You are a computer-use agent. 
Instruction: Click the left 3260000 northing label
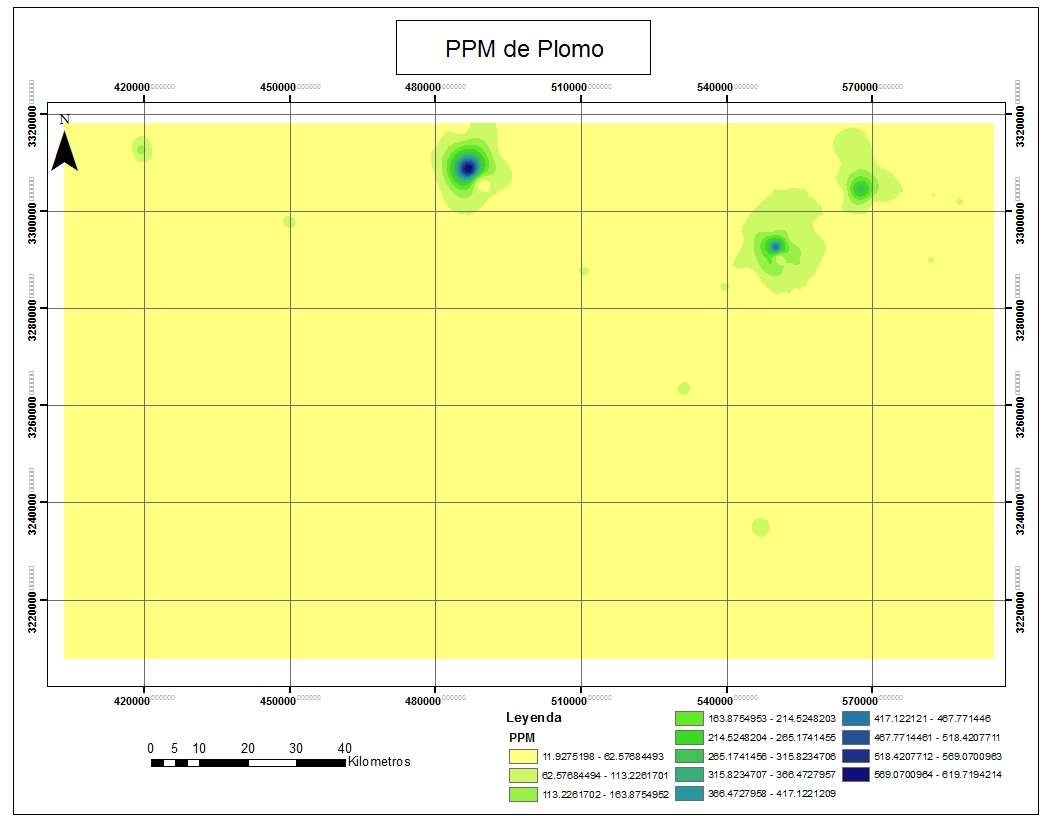point(34,404)
